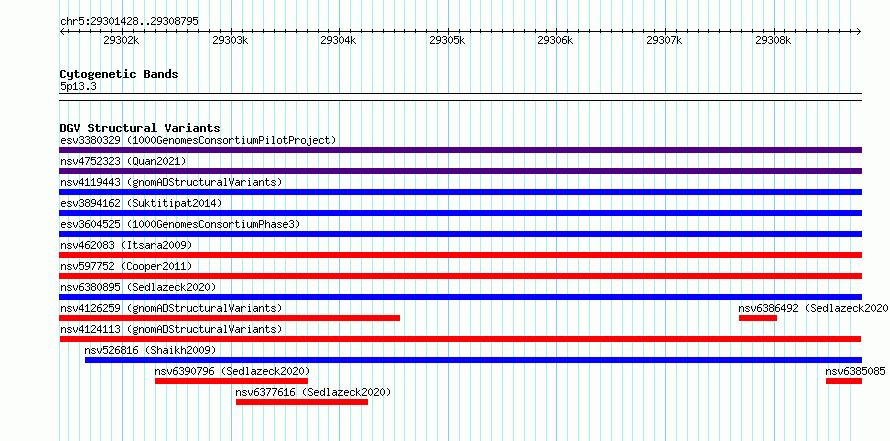The height and width of the screenshot is (441, 890).
Task: Click the DGV Structural Variants track title
Action: pos(140,128)
